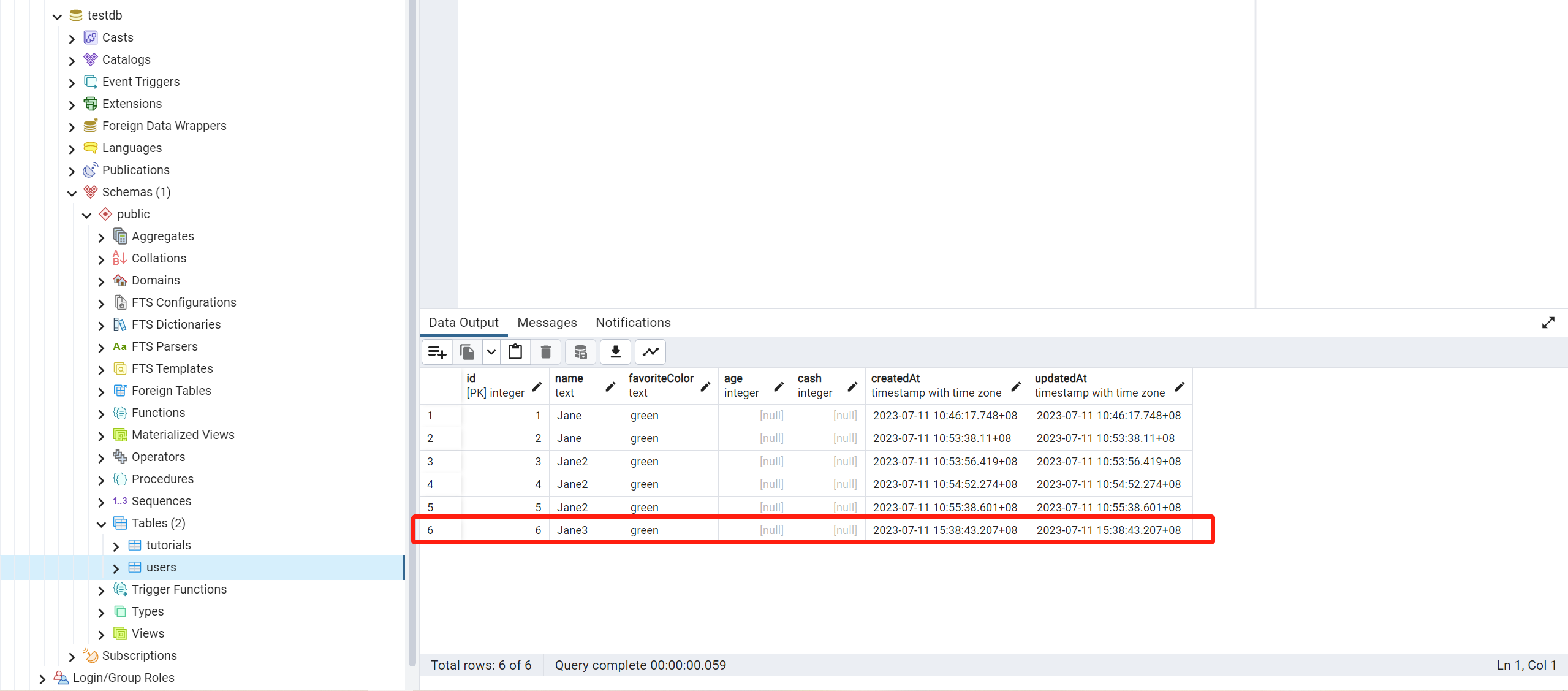This screenshot has height=691, width=1568.
Task: Collapse the Tables (2) node
Action: pos(101,524)
